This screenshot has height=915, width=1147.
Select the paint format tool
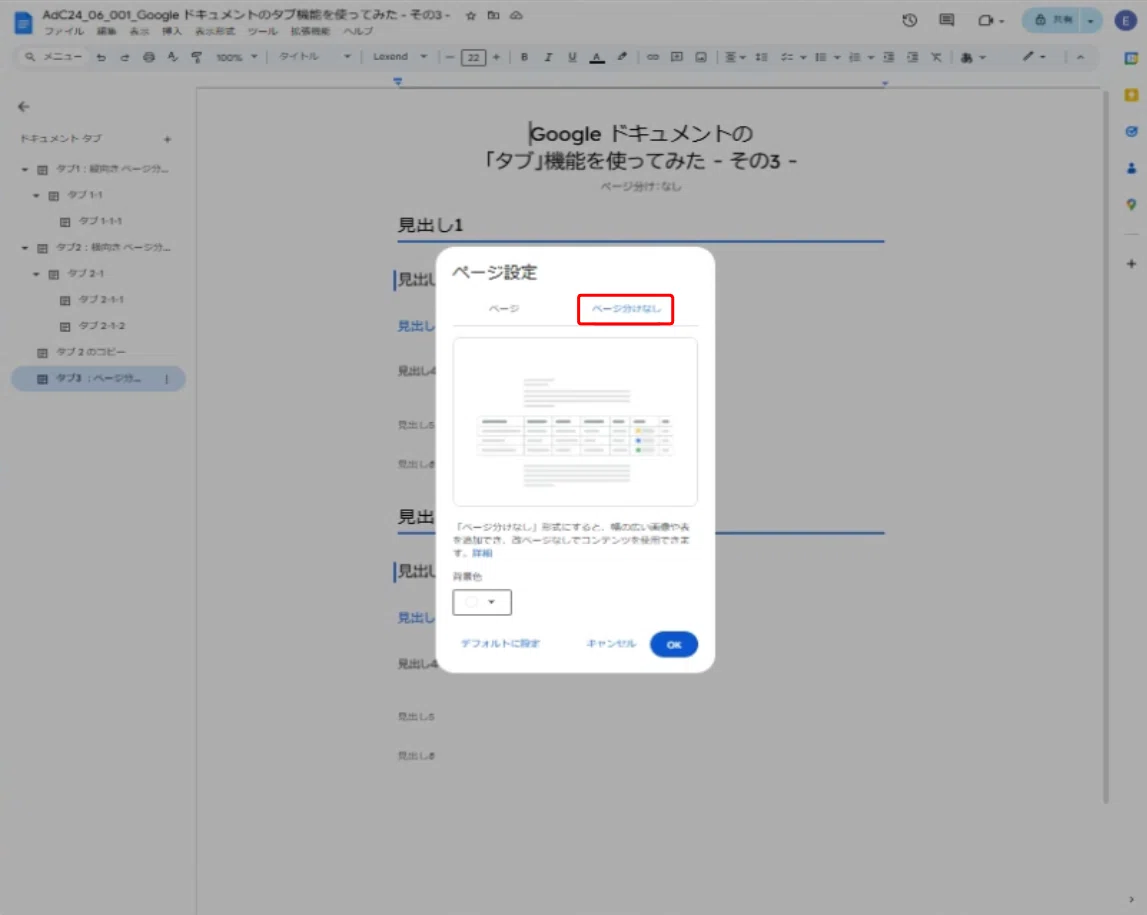click(196, 57)
